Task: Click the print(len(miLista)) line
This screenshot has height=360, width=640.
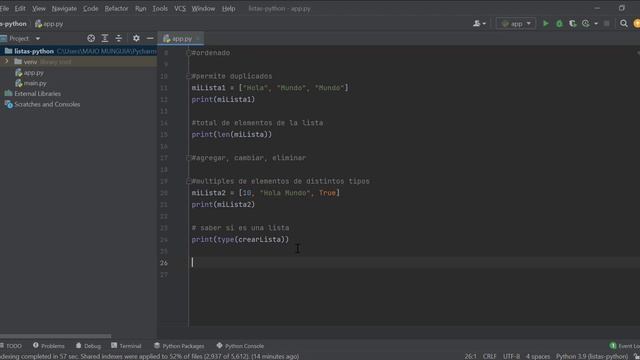Action: coord(231,134)
